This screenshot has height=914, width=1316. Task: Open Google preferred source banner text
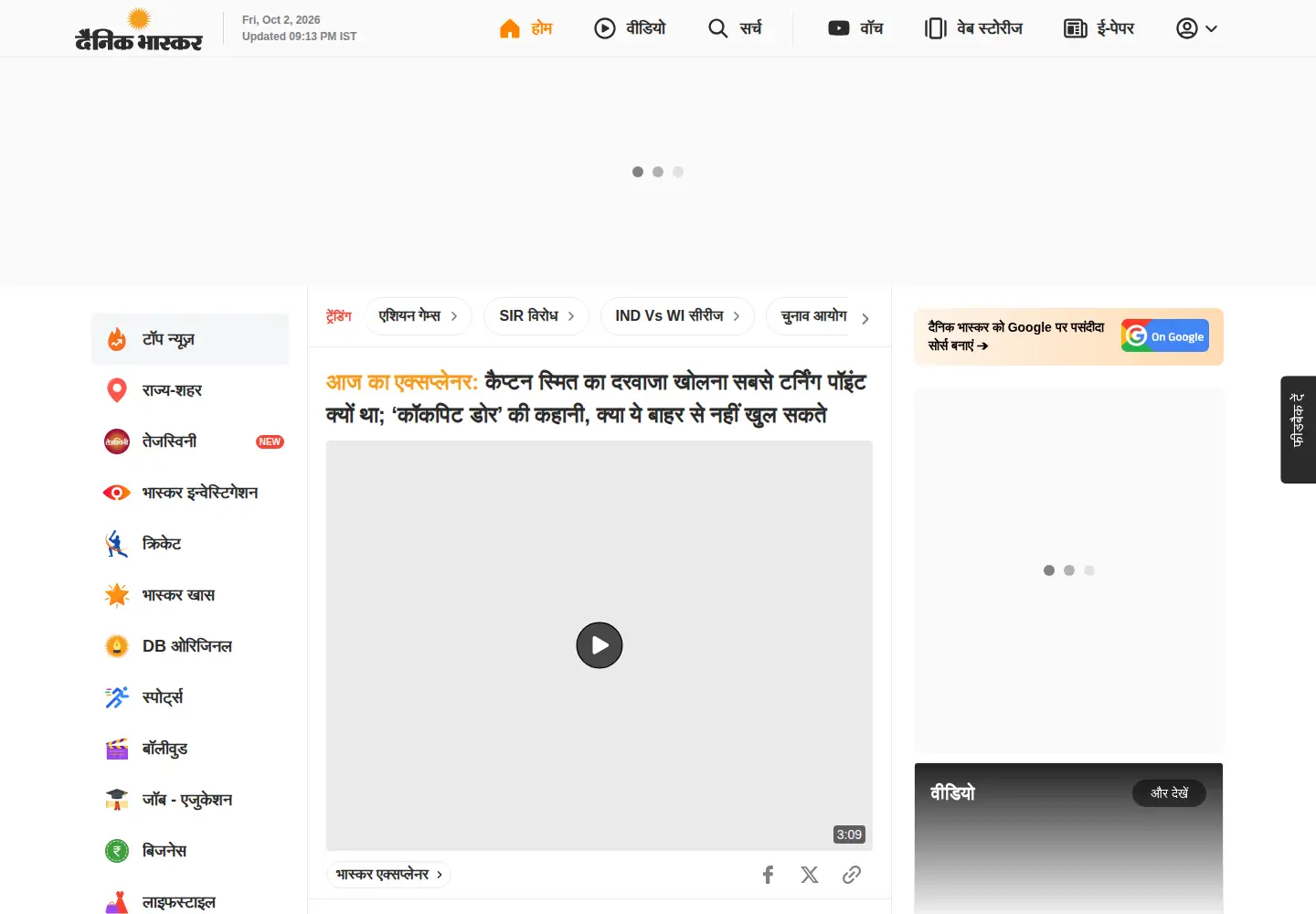click(1015, 336)
